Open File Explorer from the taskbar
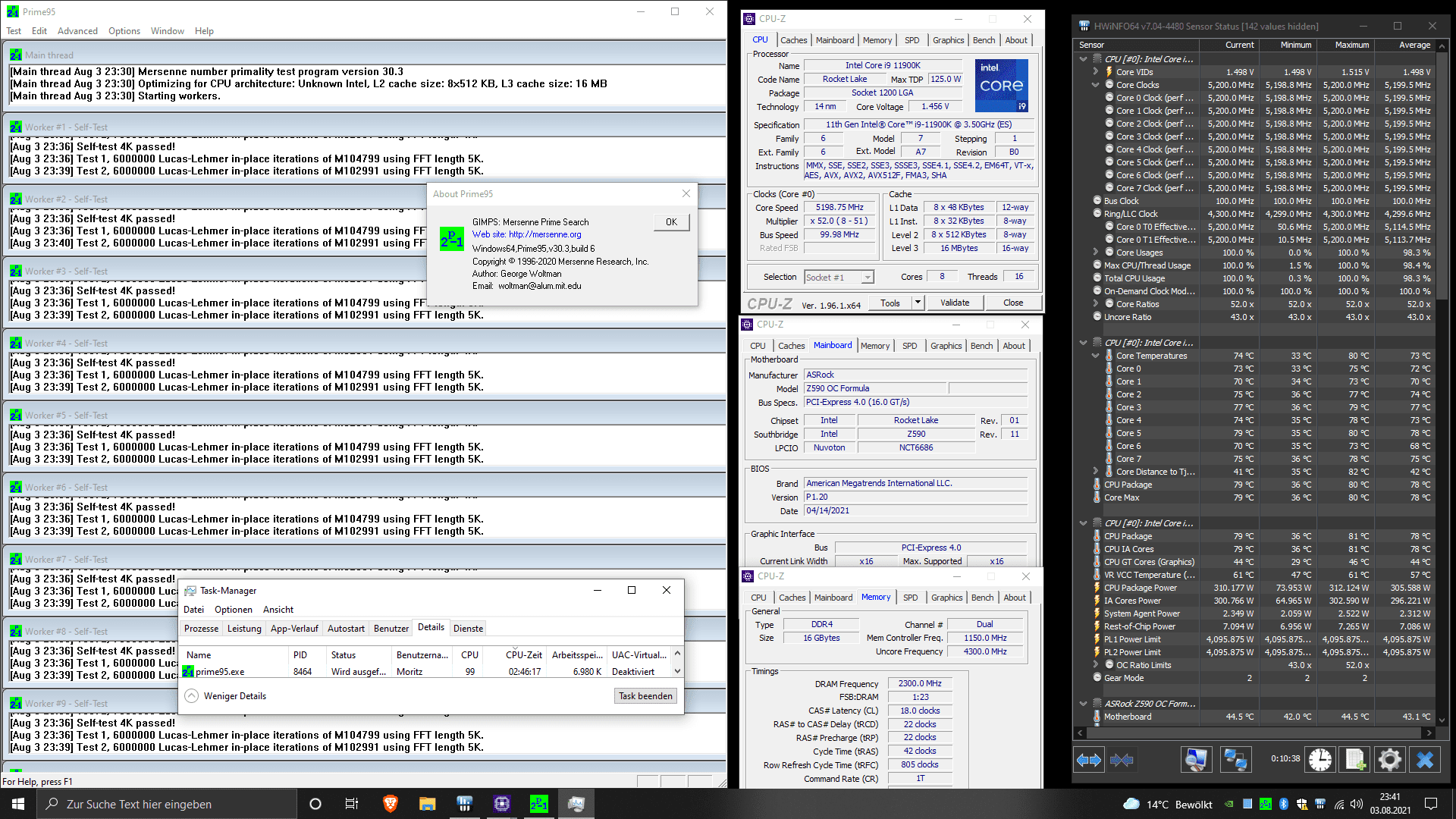Viewport: 1456px width, 819px height. point(427,804)
